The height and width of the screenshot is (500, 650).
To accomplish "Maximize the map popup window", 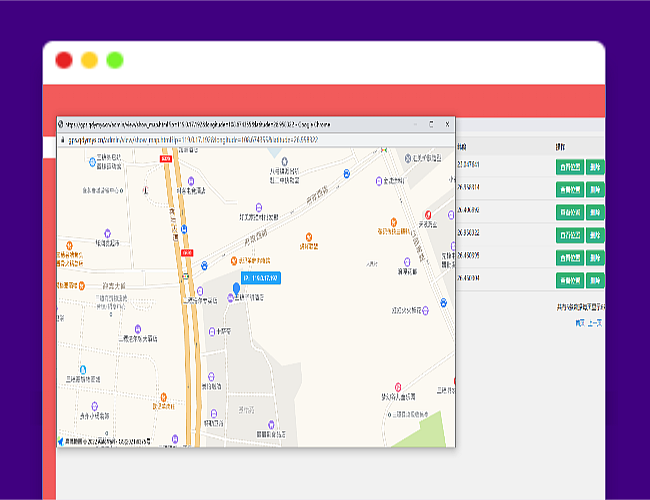I will pos(431,124).
